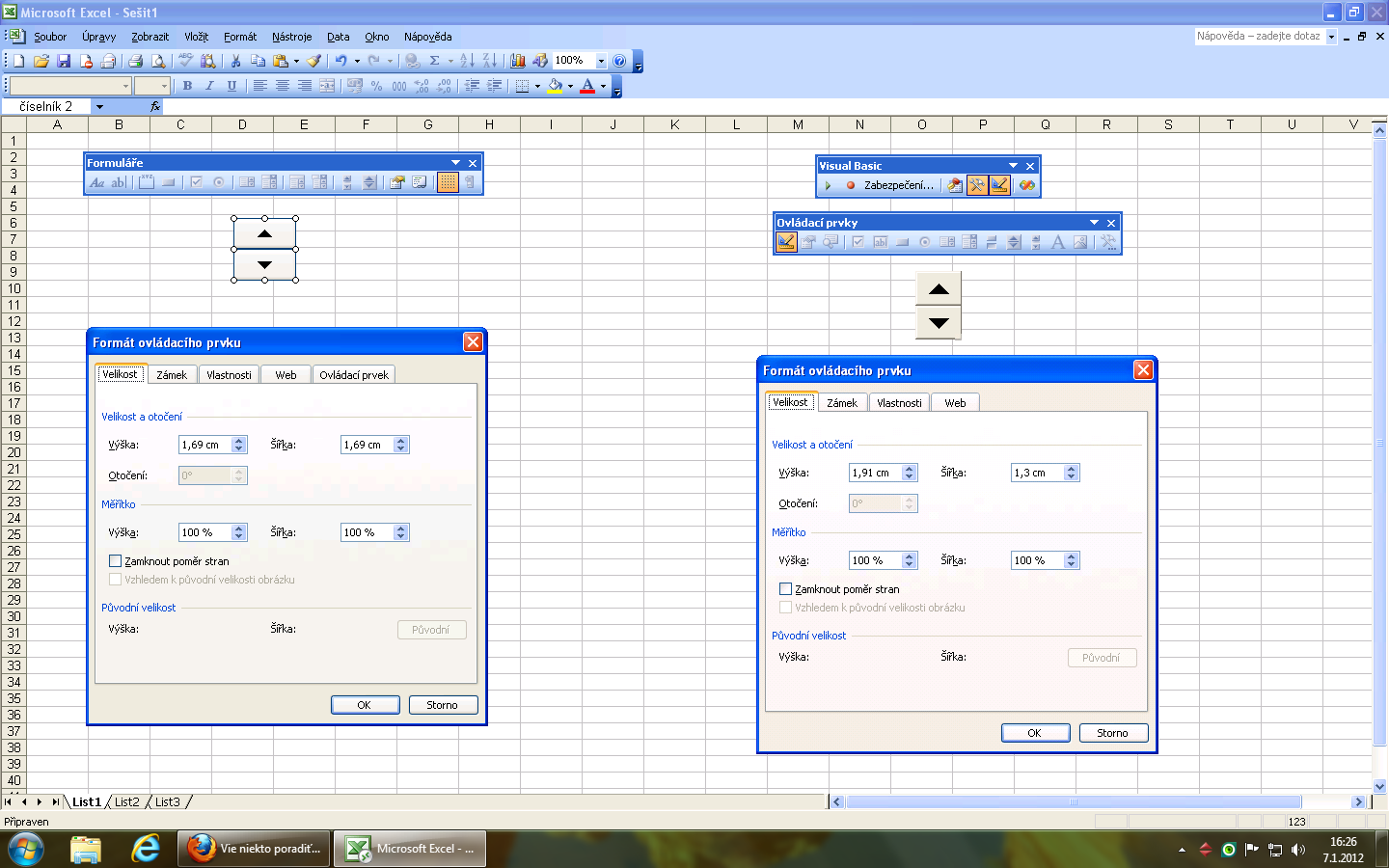The height and width of the screenshot is (868, 1389).
Task: Click the Microsoft Script Editor icon
Action: (x=1026, y=185)
